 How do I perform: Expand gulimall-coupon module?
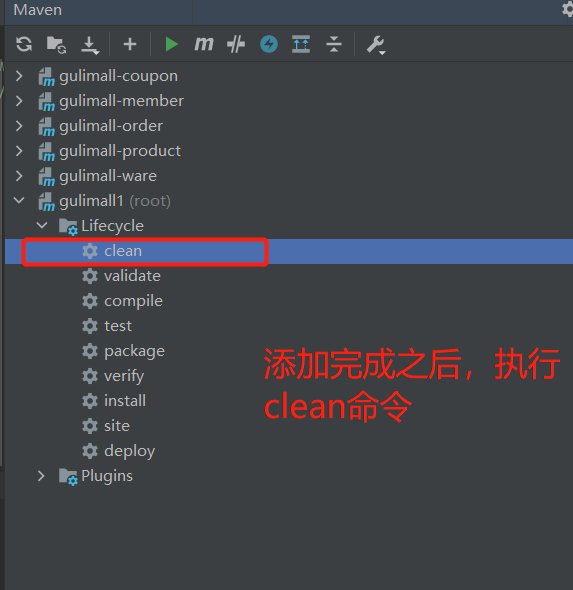[19, 76]
